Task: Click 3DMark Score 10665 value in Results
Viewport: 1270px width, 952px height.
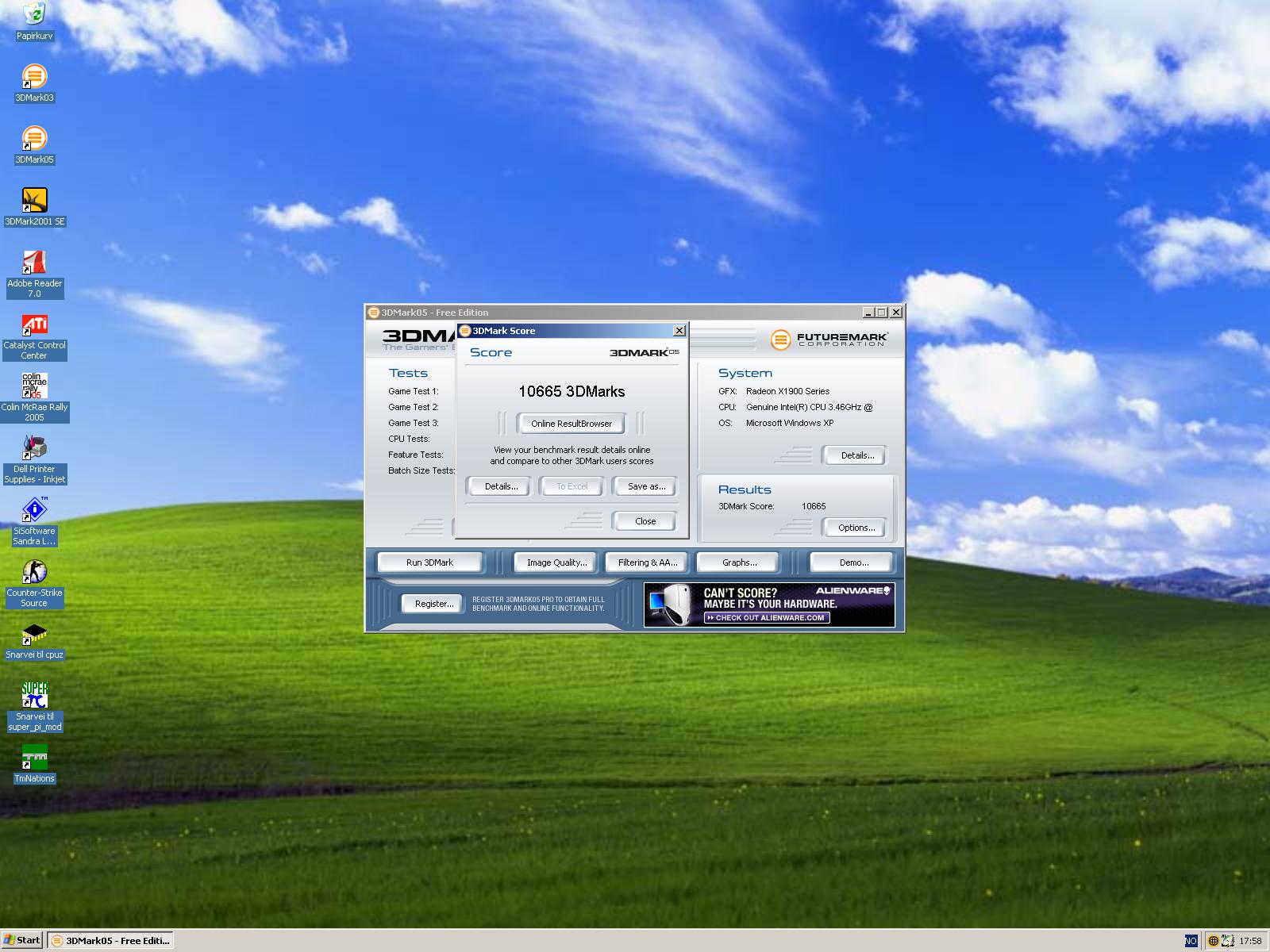Action: coord(814,506)
